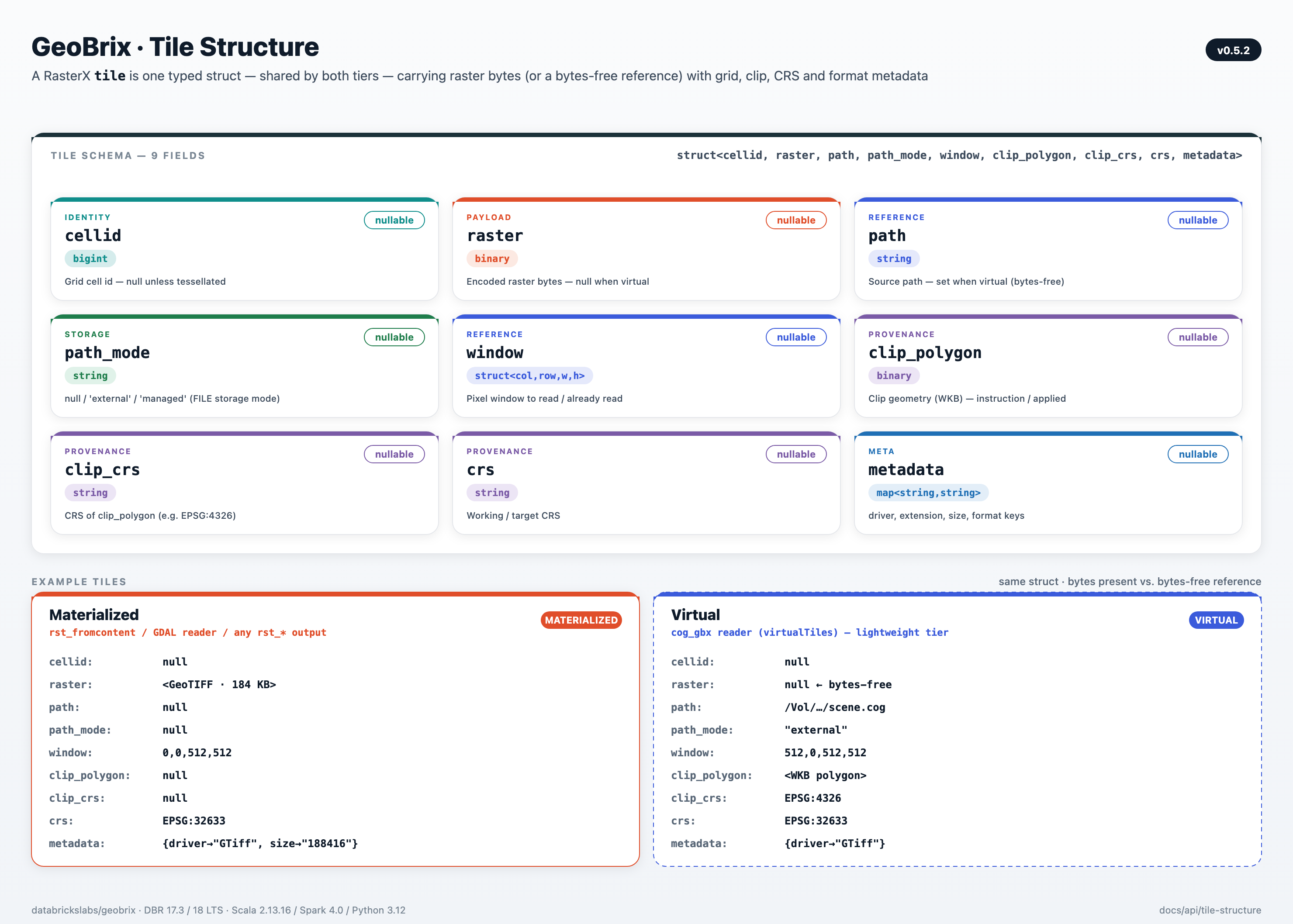Click the {driver→"GTiff", size→"188416"} value

click(x=260, y=843)
